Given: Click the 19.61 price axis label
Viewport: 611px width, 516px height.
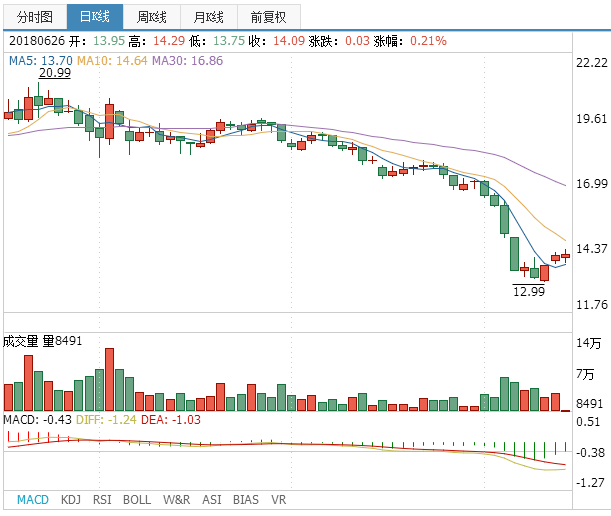Looking at the screenshot, I should [x=592, y=119].
